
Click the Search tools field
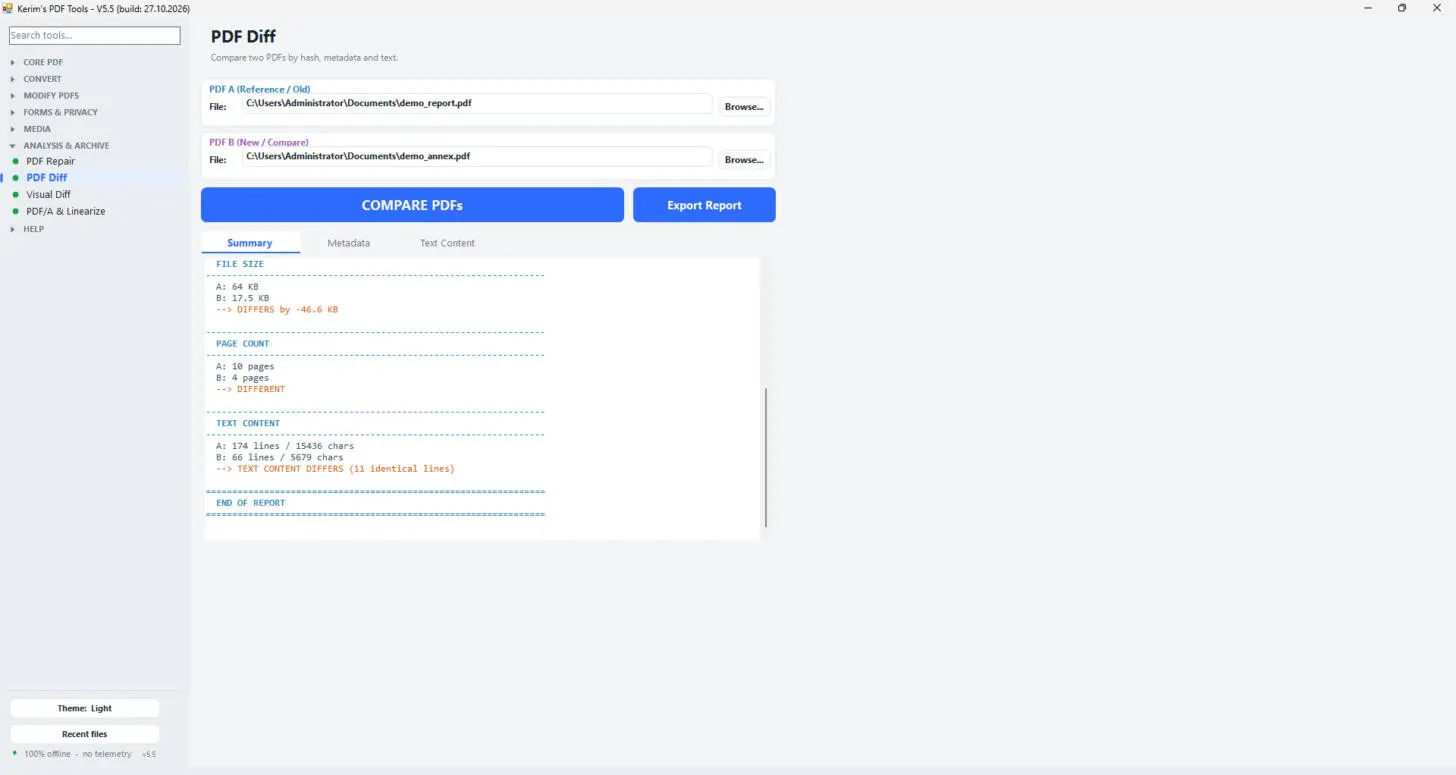coord(94,35)
